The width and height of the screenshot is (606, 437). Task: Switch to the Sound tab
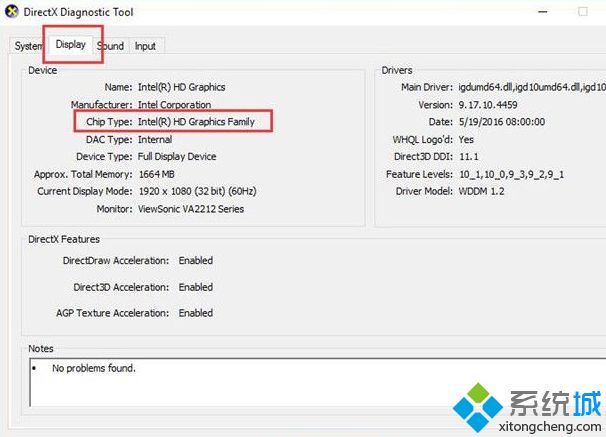[x=111, y=46]
